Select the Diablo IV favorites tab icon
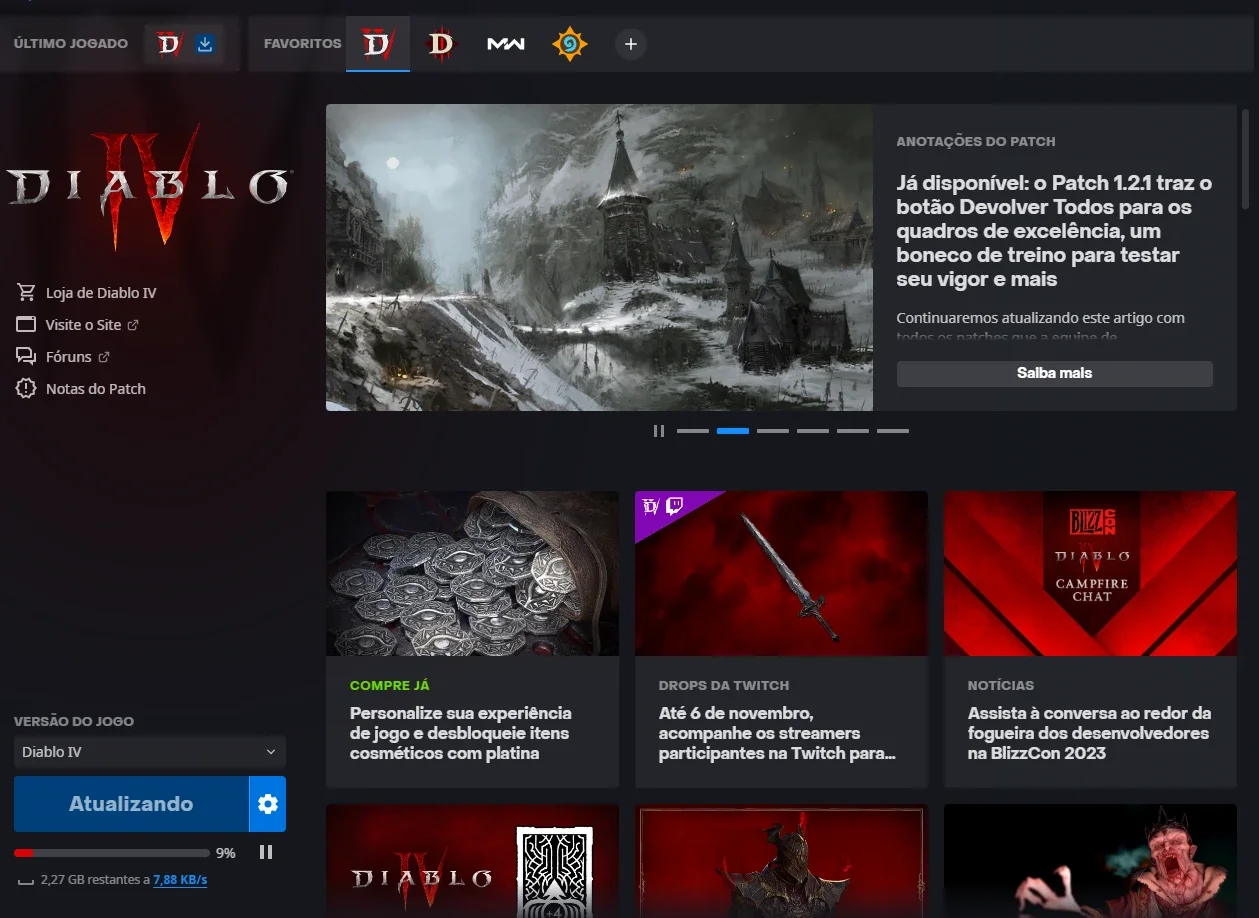This screenshot has width=1259, height=918. (x=378, y=44)
